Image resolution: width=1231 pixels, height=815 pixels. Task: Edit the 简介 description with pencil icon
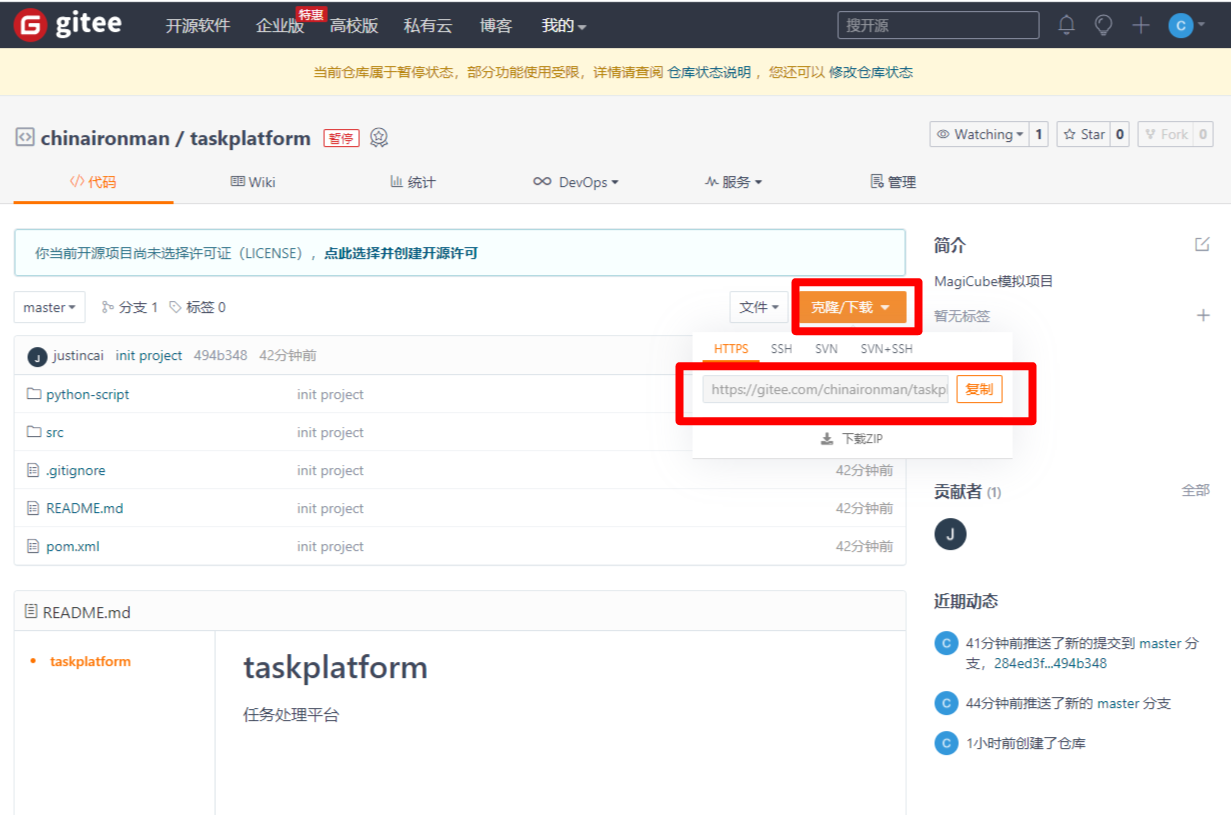point(1202,244)
